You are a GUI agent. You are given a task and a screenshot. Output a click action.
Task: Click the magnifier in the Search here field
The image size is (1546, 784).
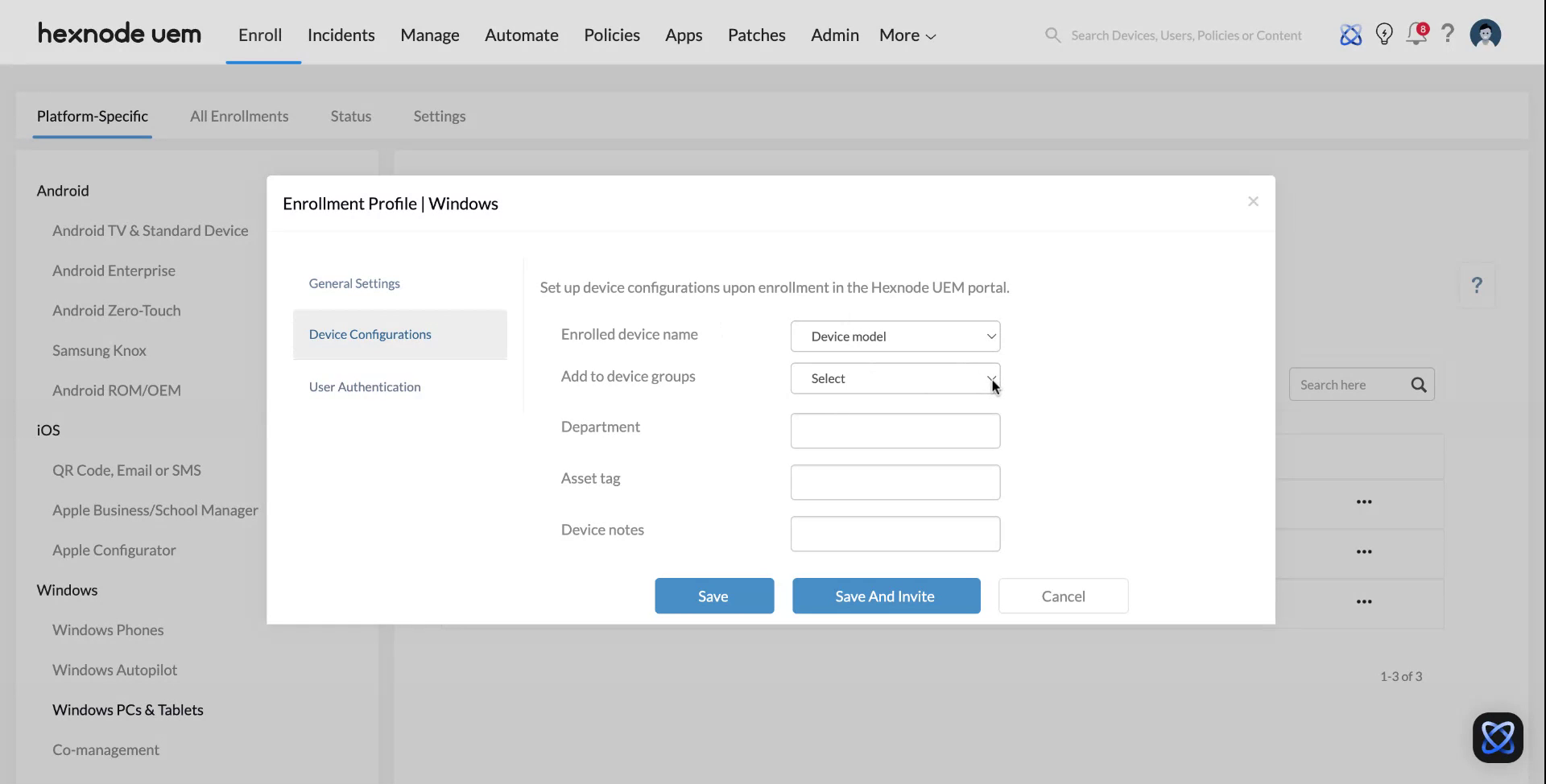[1418, 385]
